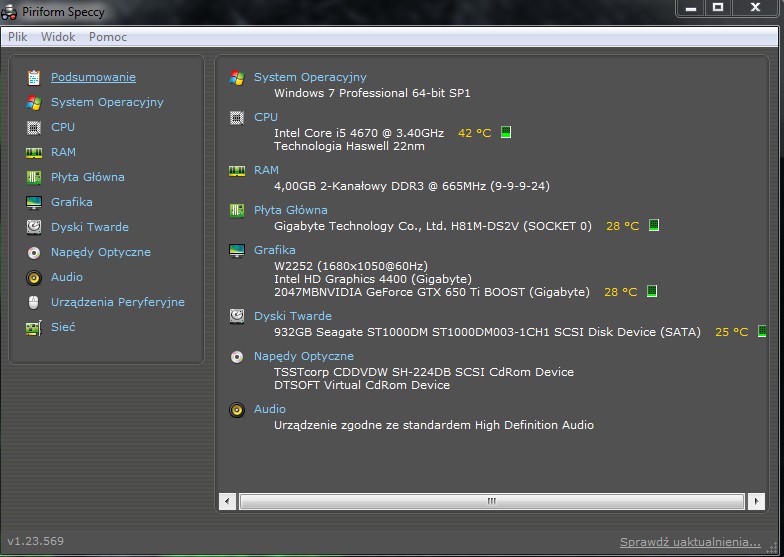Image resolution: width=784 pixels, height=557 pixels.
Task: Click Napędy Optyczne heading in summary panel
Action: [304, 356]
